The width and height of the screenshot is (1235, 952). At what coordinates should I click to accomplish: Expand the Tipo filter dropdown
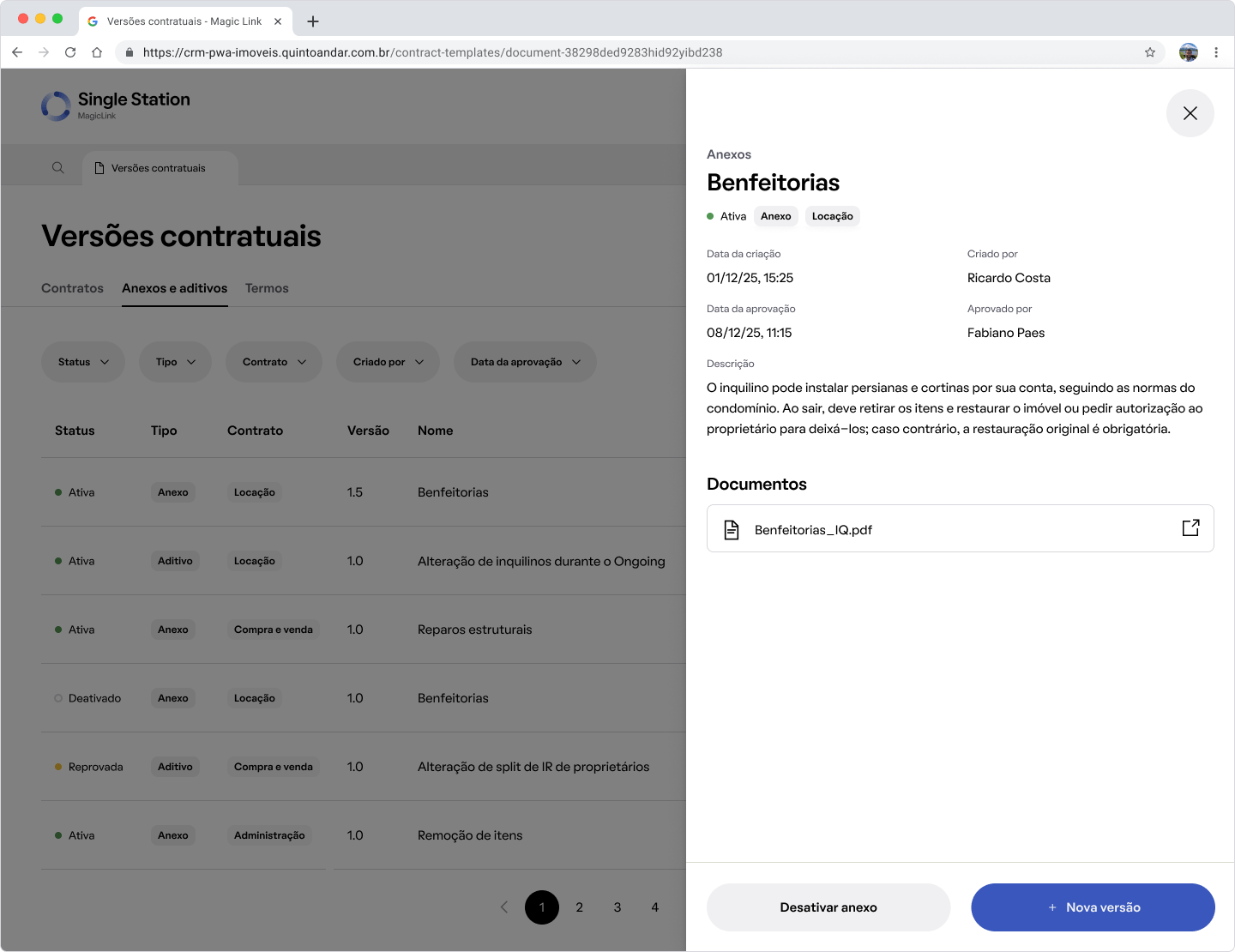click(x=175, y=362)
